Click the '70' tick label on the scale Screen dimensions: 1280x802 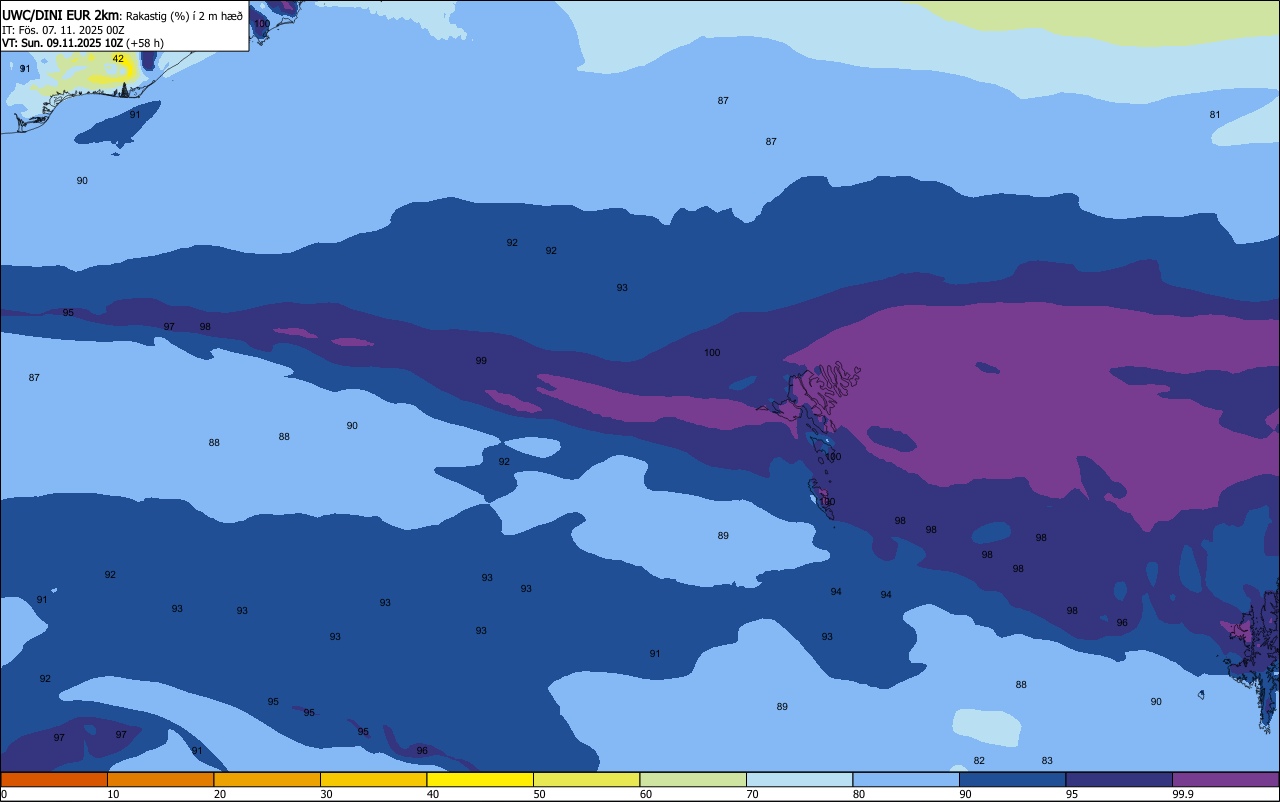point(752,794)
